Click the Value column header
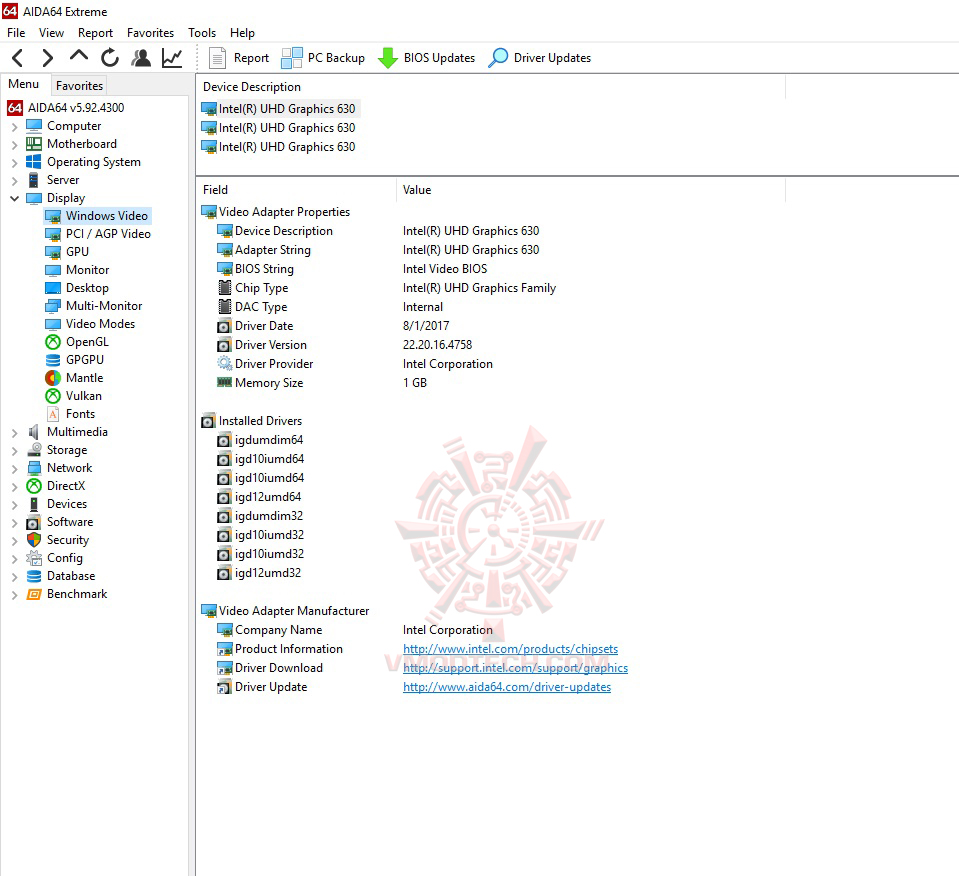 pyautogui.click(x=591, y=190)
